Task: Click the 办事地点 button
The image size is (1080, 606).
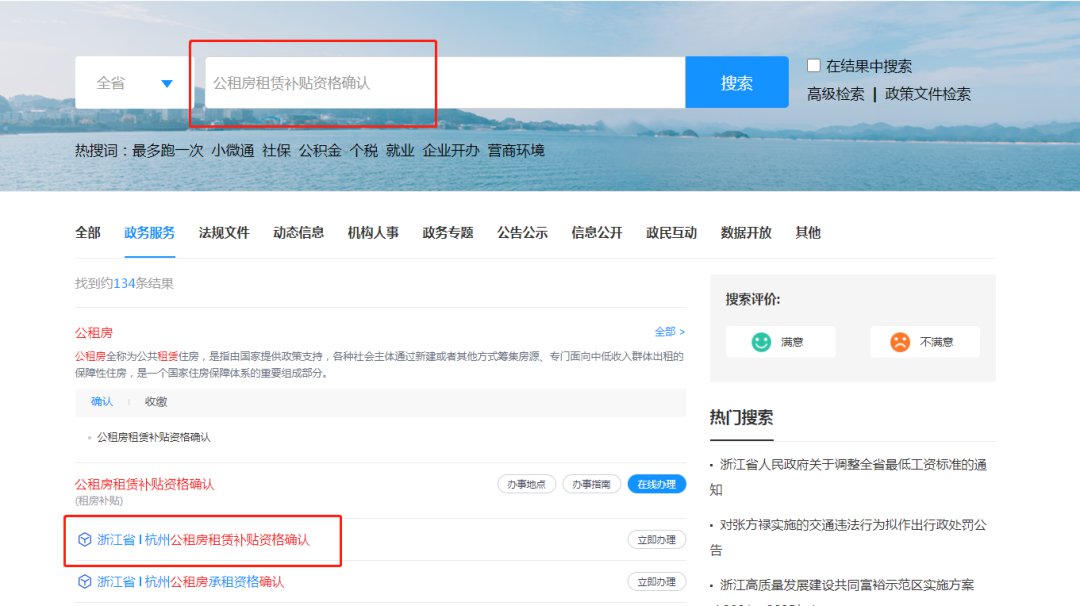Action: (526, 484)
